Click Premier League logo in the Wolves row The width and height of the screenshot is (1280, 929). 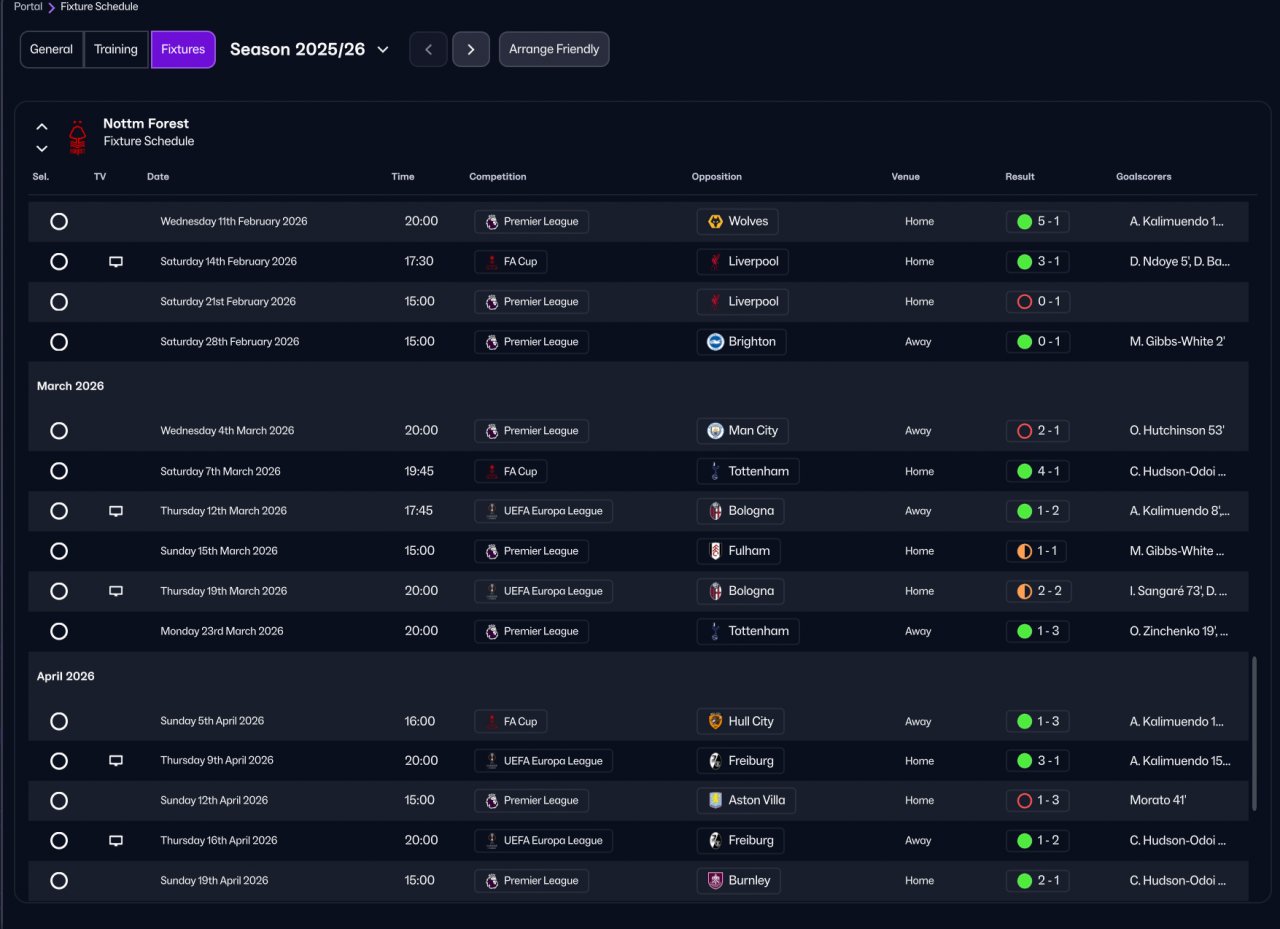coord(491,222)
